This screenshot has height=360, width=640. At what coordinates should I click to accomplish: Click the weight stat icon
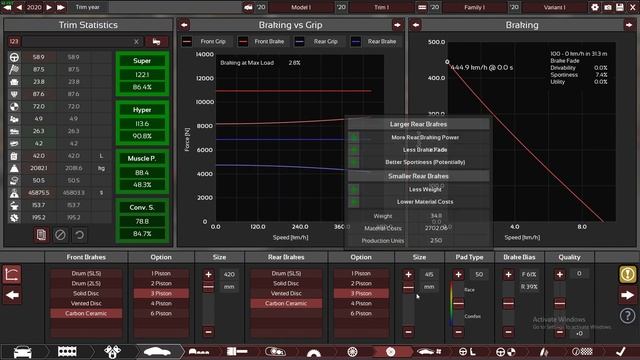pyautogui.click(x=14, y=168)
